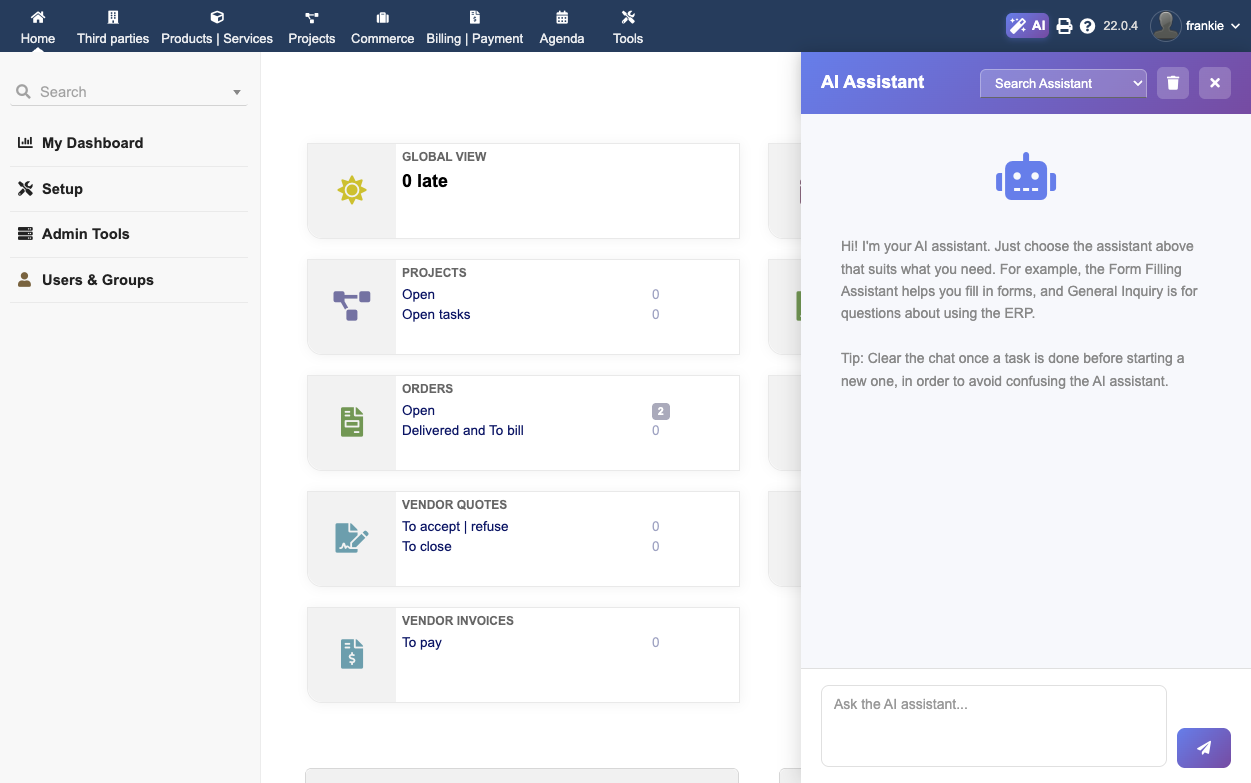Click the printer icon in top bar
The image size is (1251, 783).
click(1064, 26)
